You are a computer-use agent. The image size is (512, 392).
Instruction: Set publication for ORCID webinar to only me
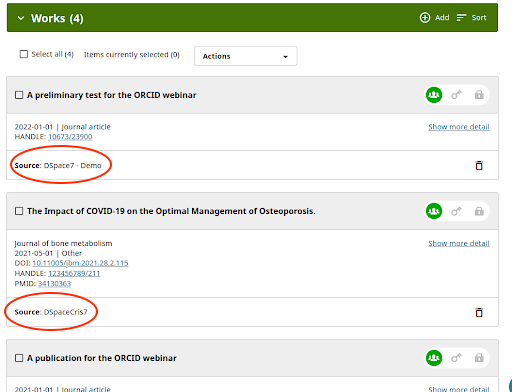[479, 358]
